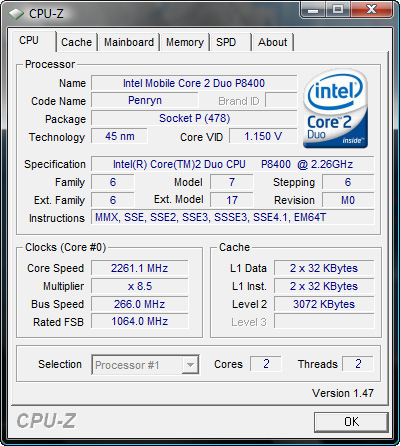This screenshot has height=446, width=400.
Task: Click the Core VID value '1.150 V'
Action: coord(263,136)
